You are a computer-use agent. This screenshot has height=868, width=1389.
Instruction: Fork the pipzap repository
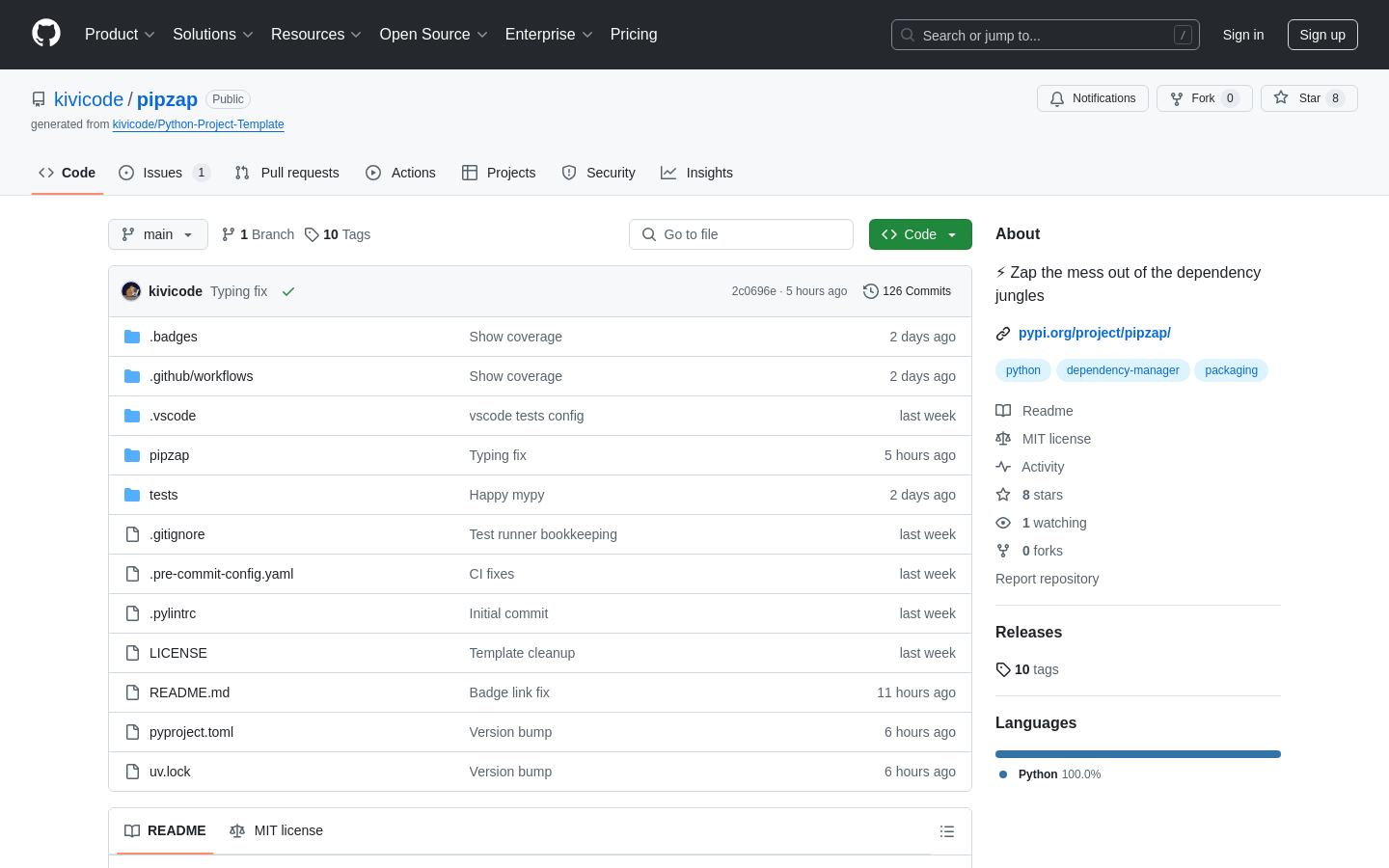pyautogui.click(x=1204, y=98)
